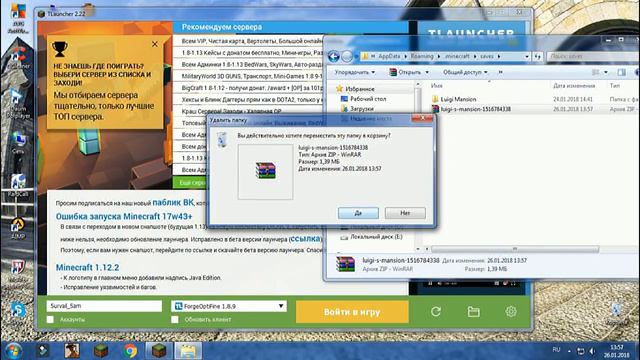Open Skype desktop icon

(x=18, y=311)
